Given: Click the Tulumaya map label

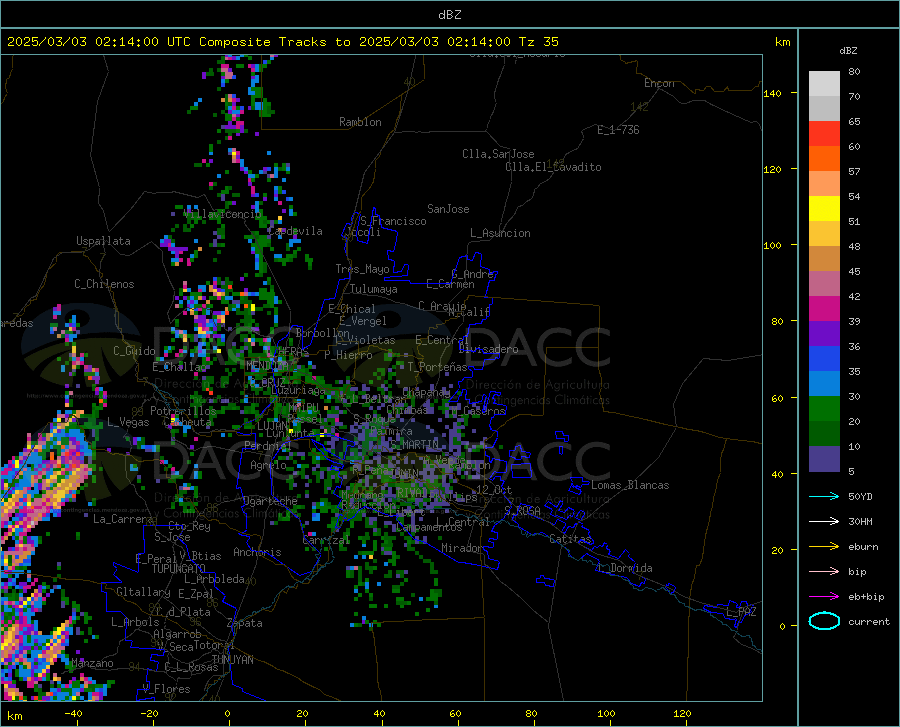Looking at the screenshot, I should (374, 289).
